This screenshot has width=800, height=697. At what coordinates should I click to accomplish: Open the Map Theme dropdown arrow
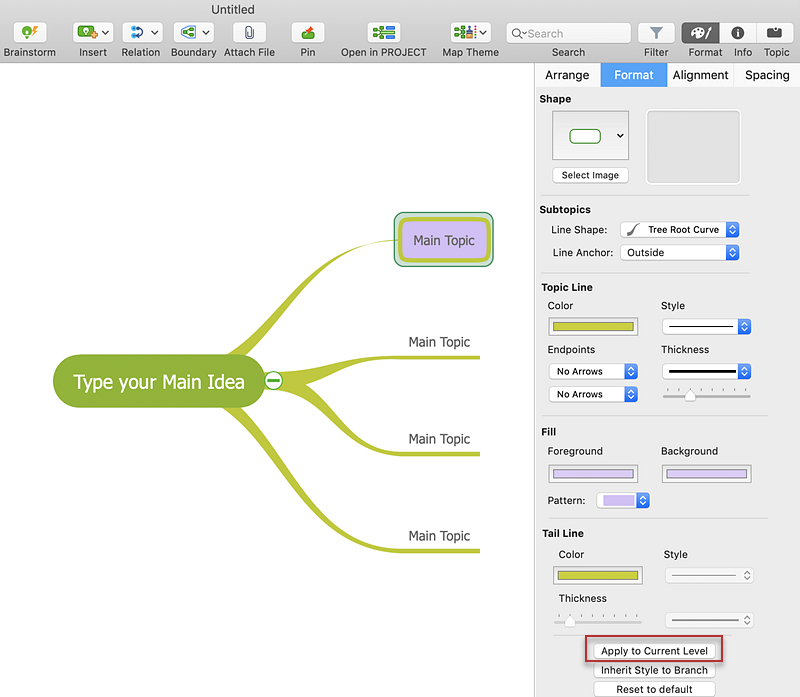(483, 33)
